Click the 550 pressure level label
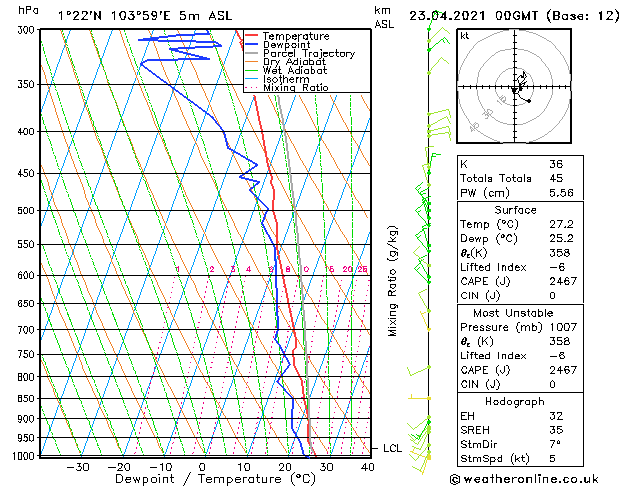Viewport: 629px width, 486px height. 28,244
